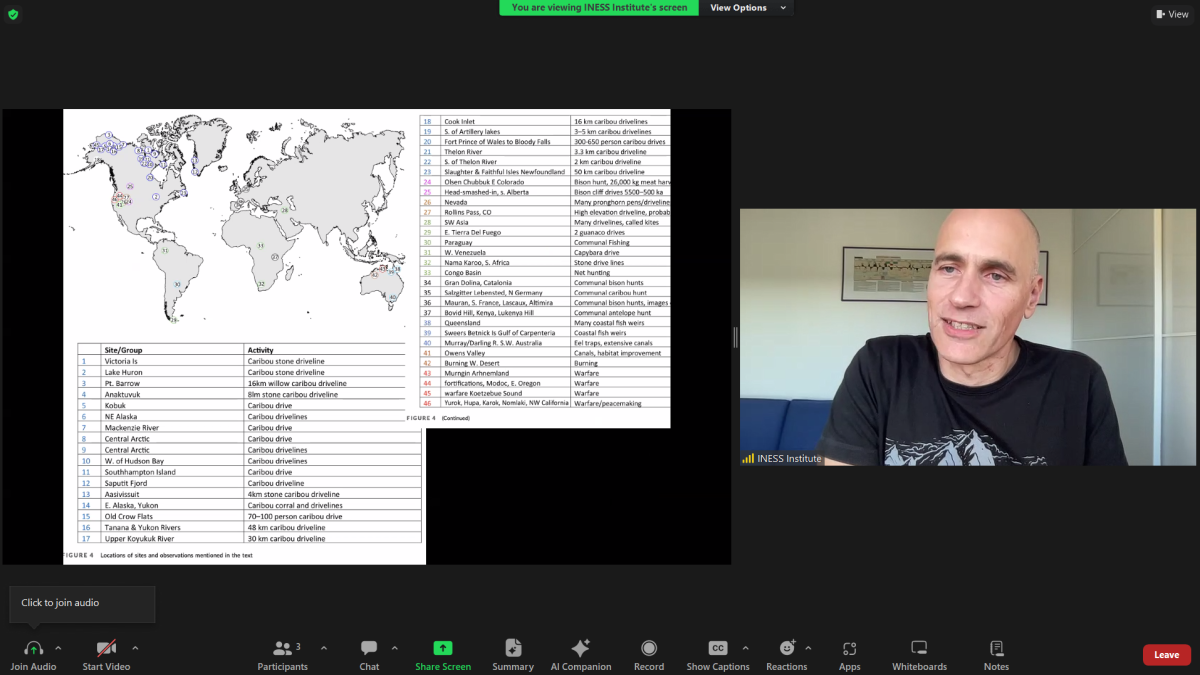
Task: Click the Join Audio headphones icon
Action: click(x=33, y=649)
